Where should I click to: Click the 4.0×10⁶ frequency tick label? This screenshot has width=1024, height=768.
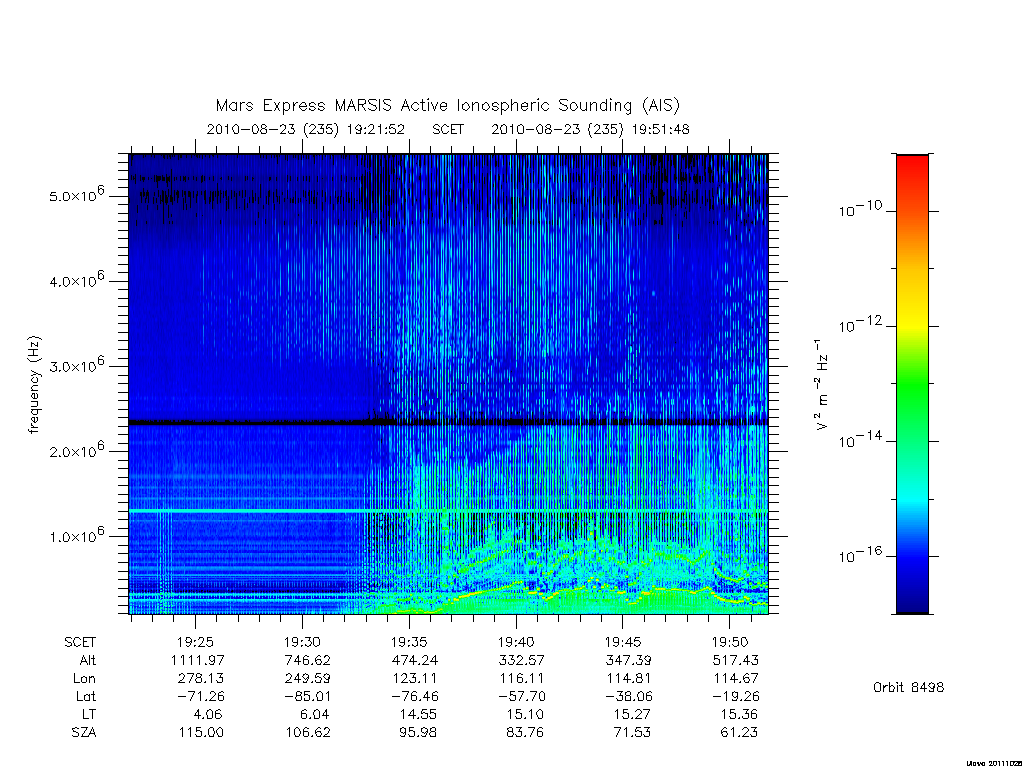[76, 280]
